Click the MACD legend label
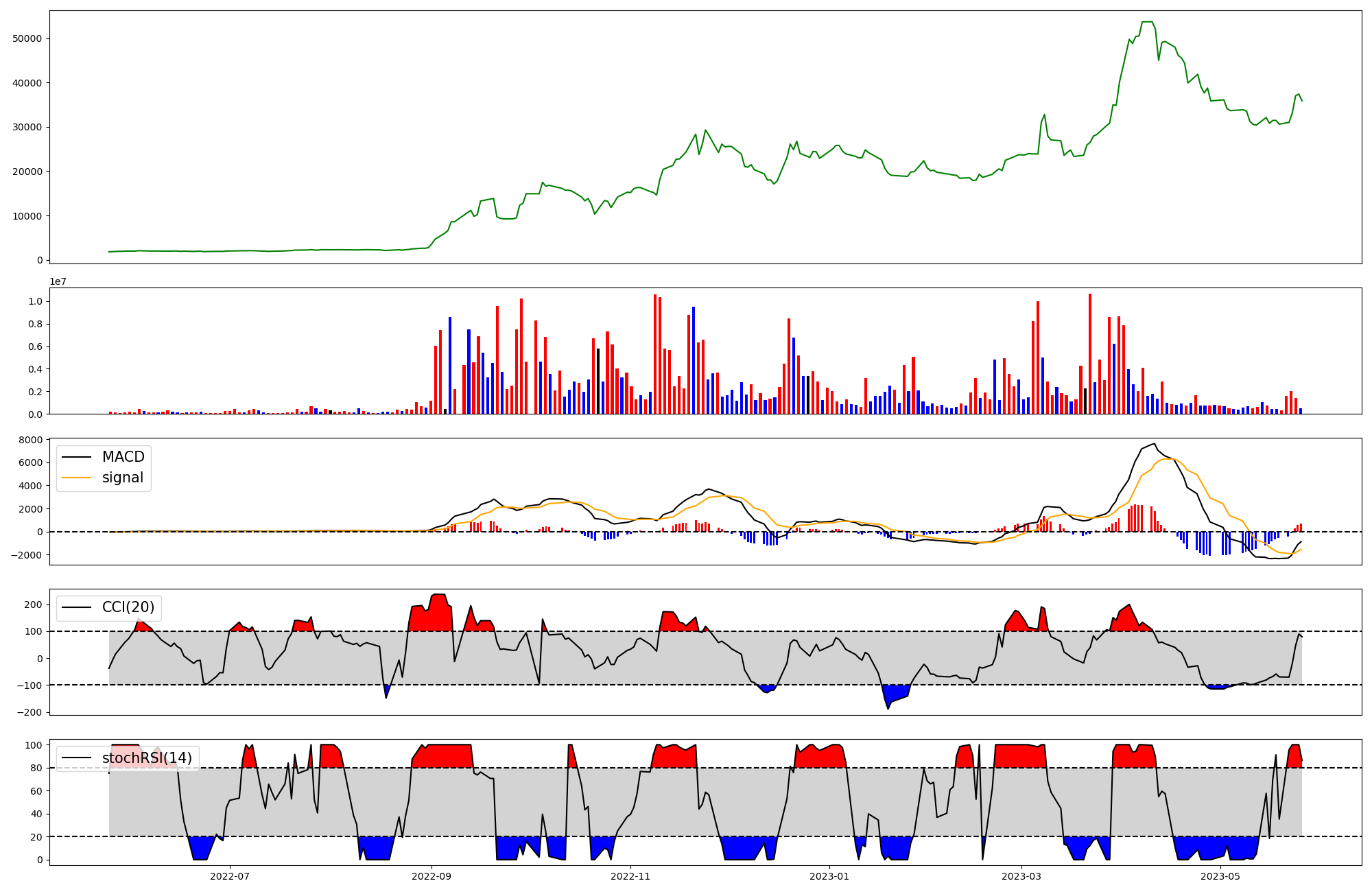The height and width of the screenshot is (892, 1372). click(123, 457)
